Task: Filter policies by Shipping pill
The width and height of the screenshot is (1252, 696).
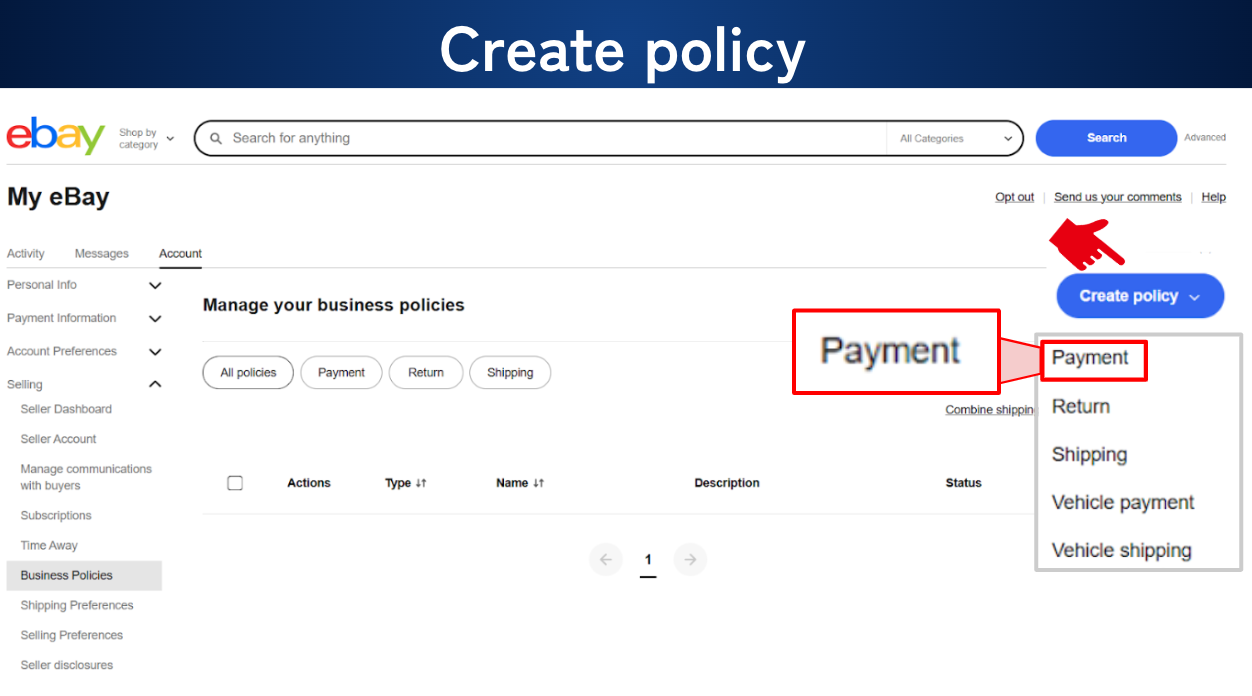Action: [510, 373]
